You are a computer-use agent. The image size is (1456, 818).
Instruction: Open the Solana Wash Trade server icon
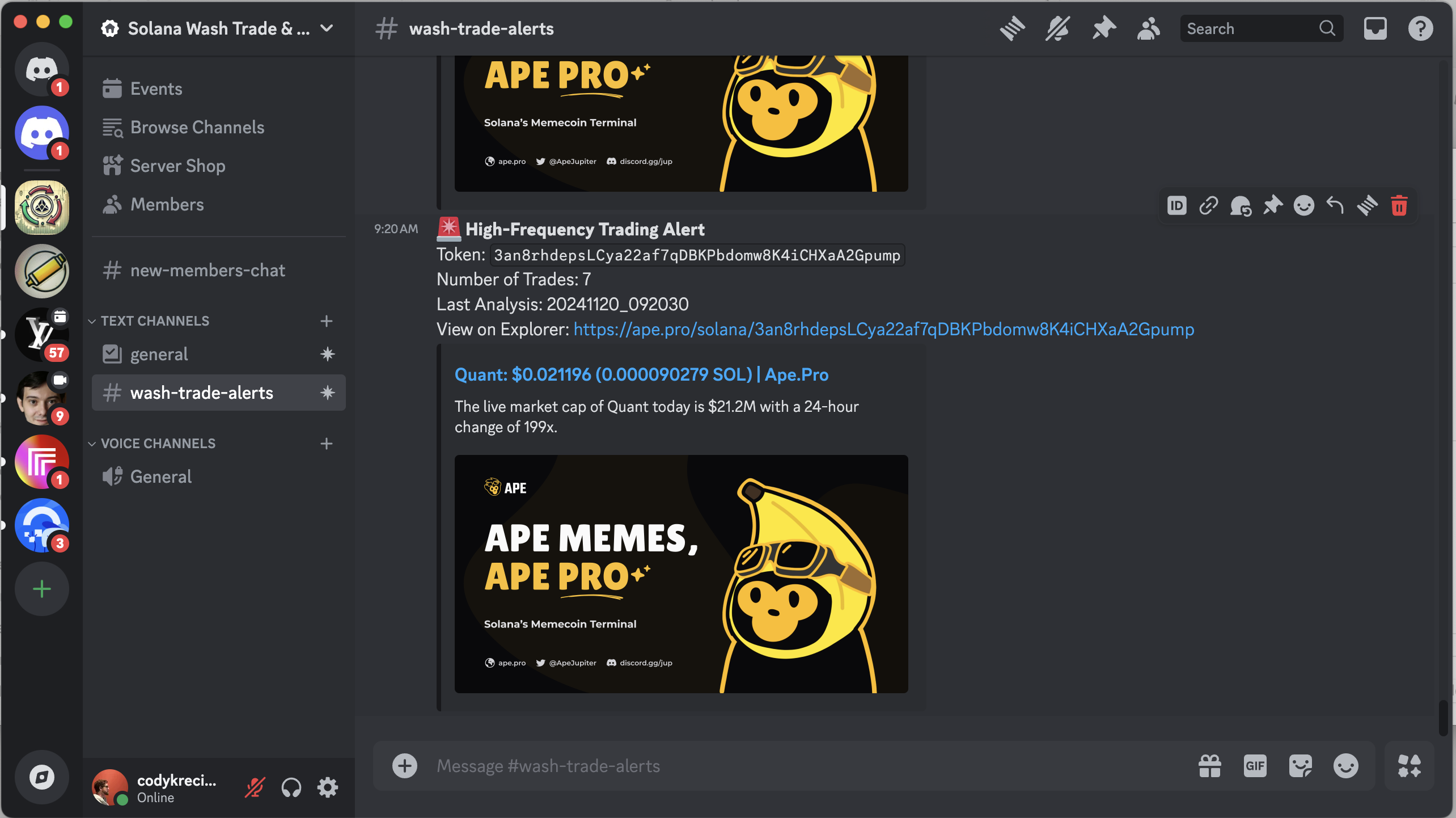click(x=41, y=208)
